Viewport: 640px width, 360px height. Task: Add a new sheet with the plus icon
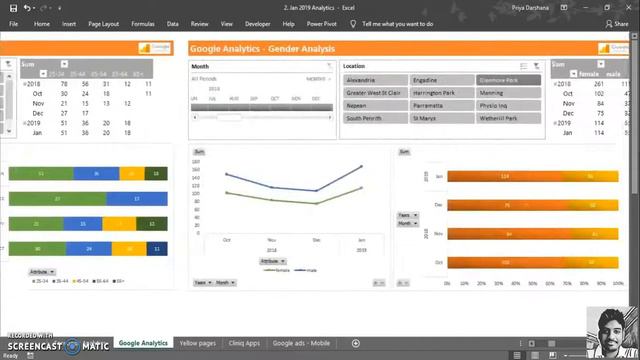point(356,343)
